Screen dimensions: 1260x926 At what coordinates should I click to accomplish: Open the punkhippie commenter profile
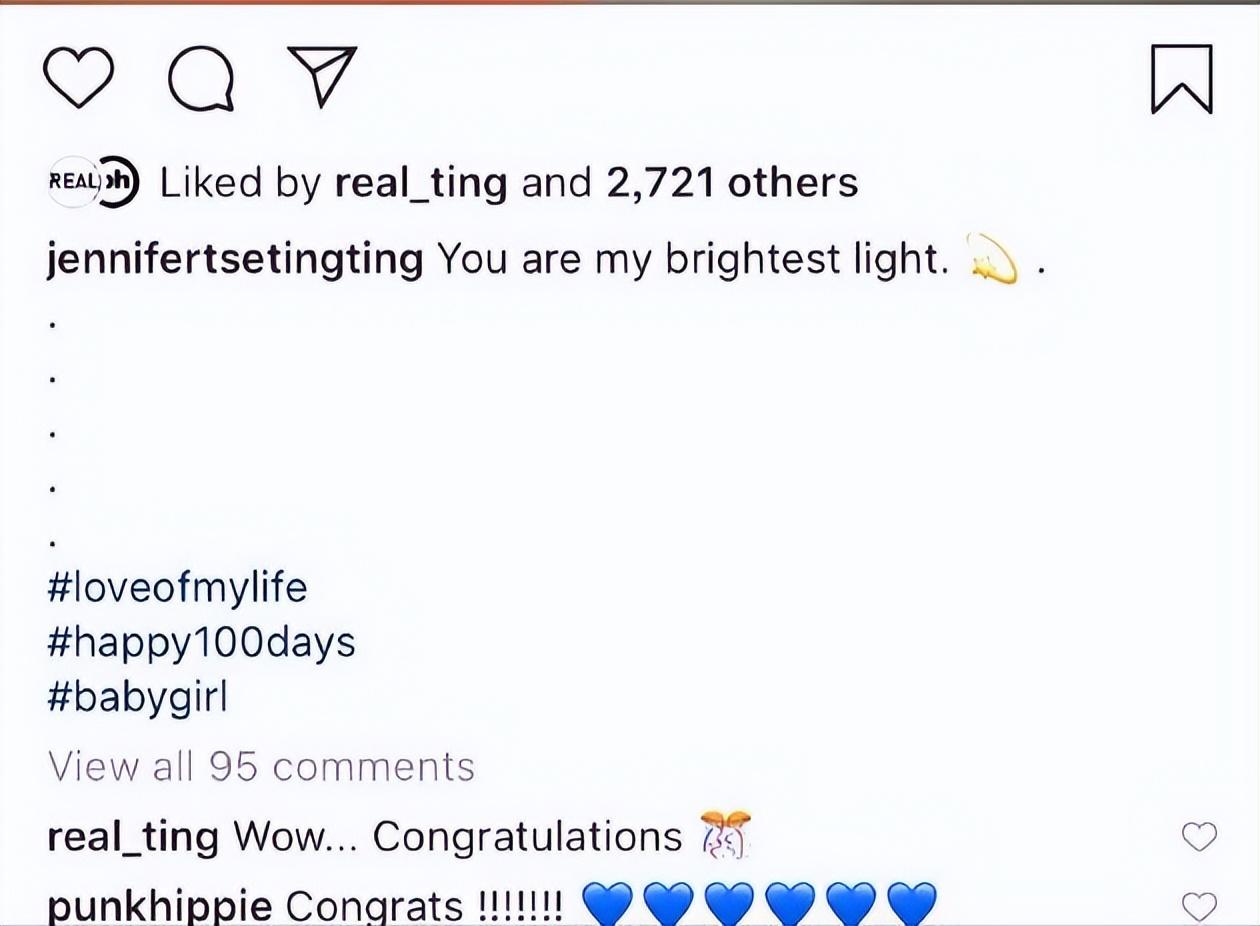tap(159, 907)
